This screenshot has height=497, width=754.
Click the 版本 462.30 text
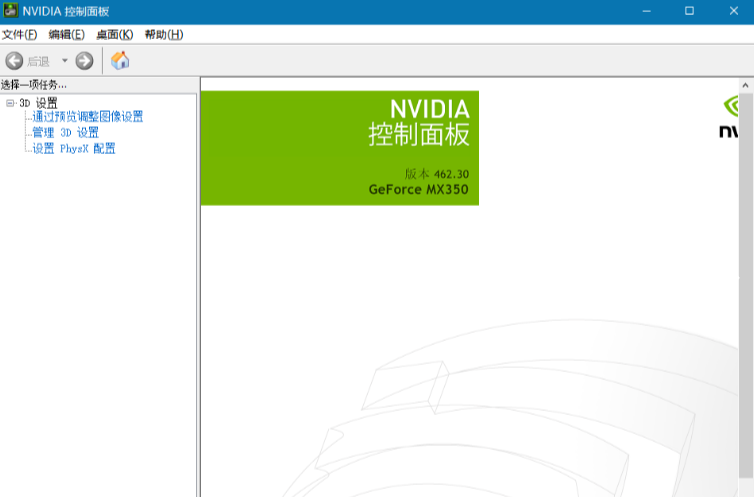click(x=437, y=174)
